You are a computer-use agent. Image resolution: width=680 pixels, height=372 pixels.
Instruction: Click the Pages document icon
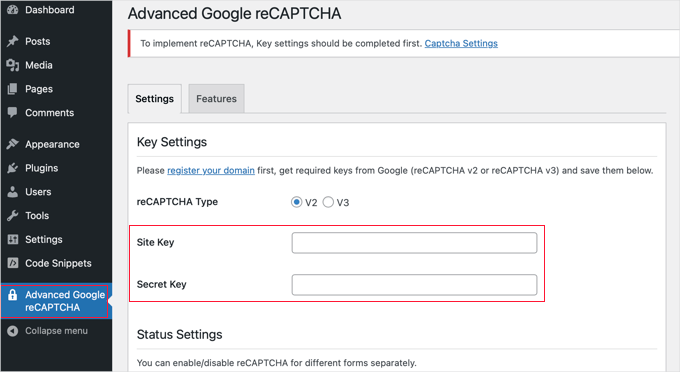[13, 89]
